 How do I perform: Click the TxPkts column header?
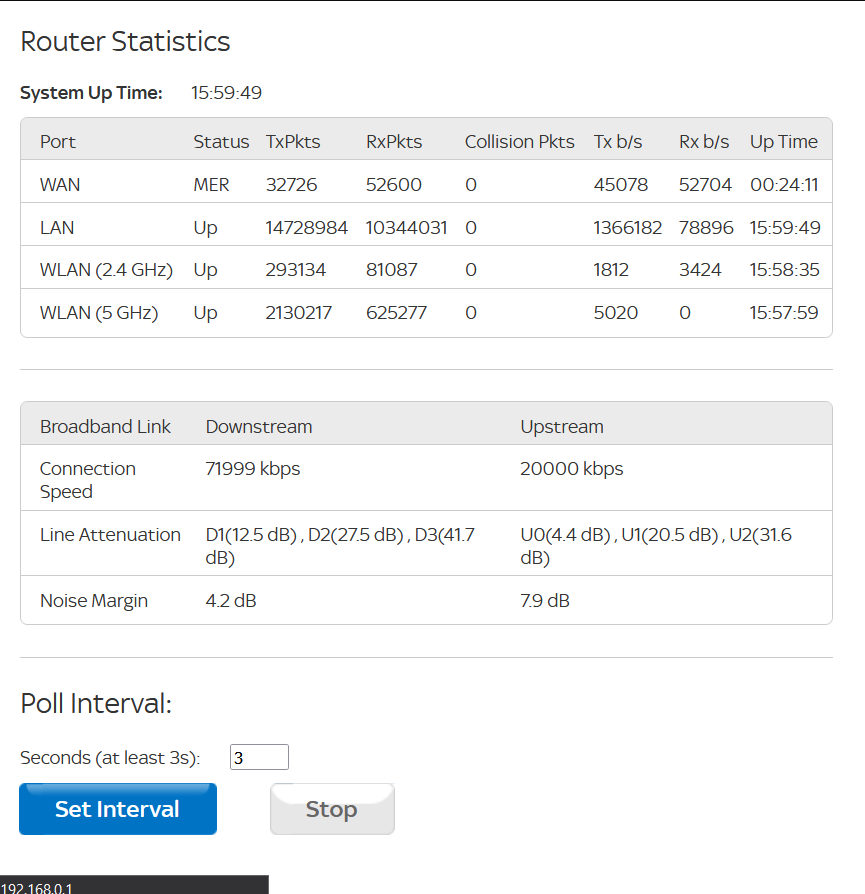(x=293, y=142)
